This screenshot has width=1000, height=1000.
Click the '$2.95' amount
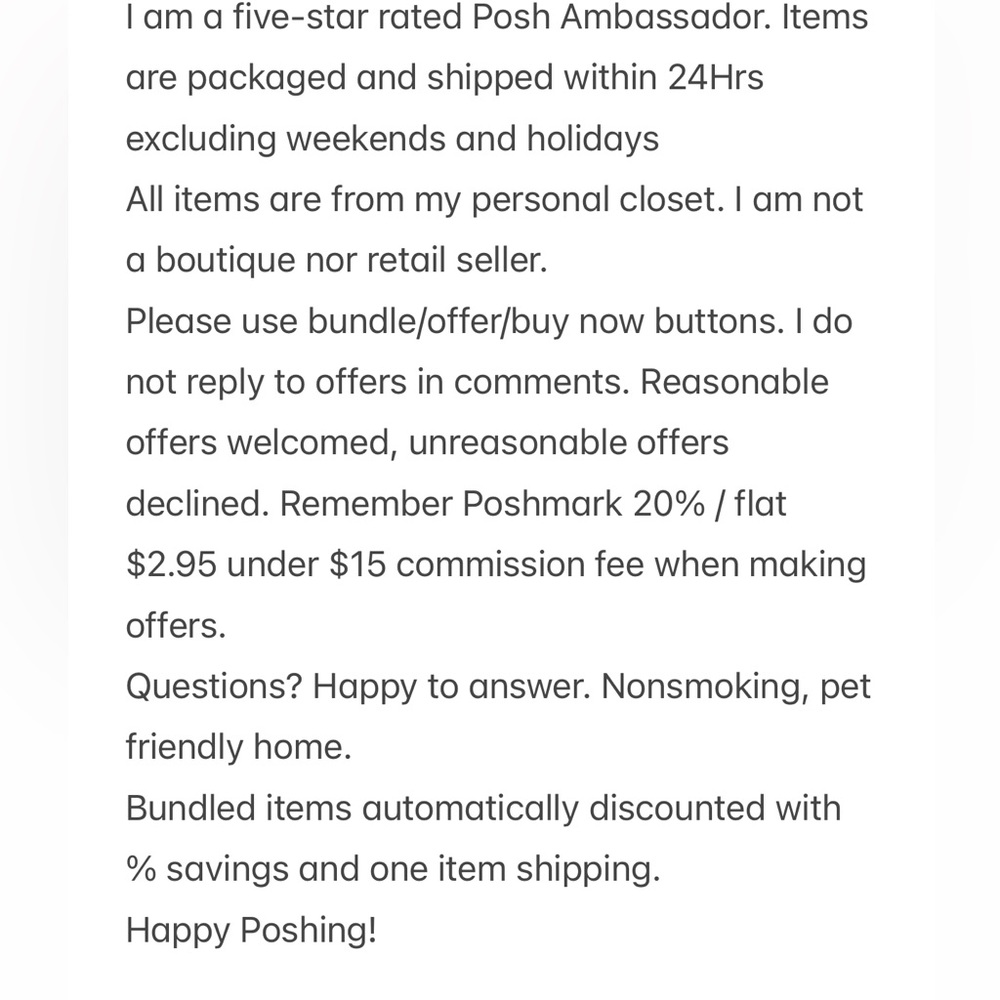click(171, 564)
